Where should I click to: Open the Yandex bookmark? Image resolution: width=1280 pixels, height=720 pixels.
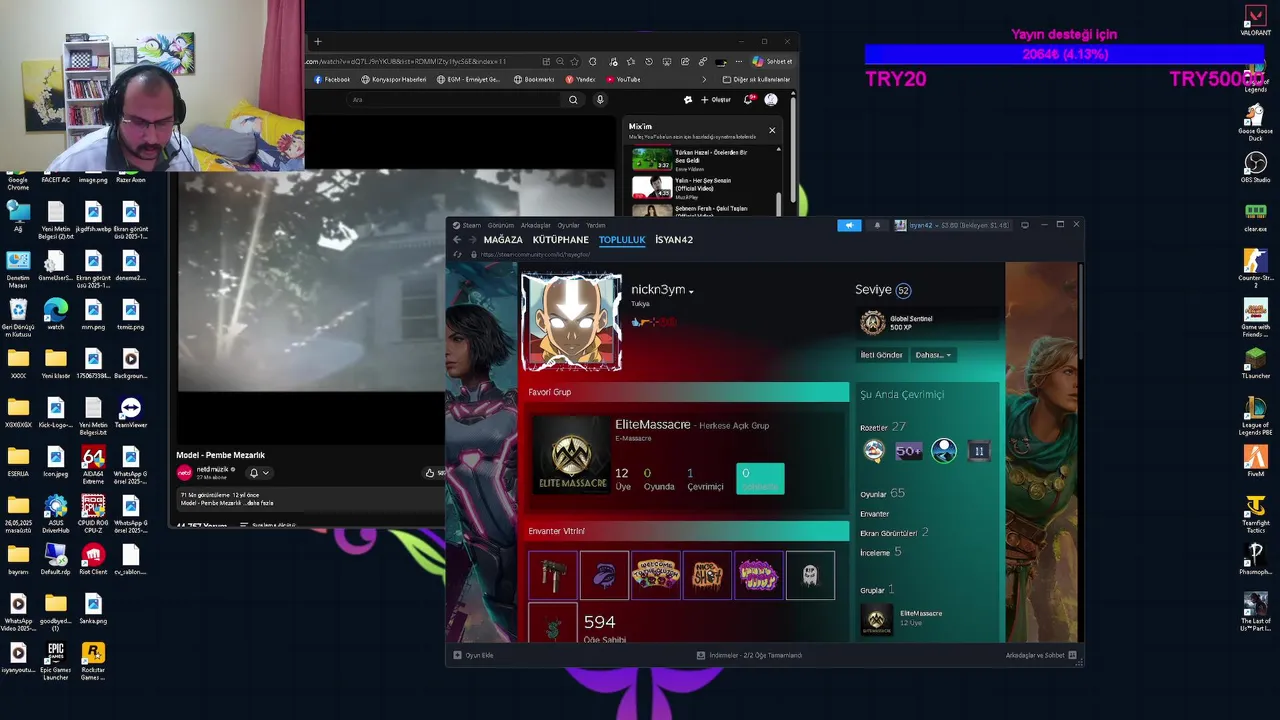click(580, 79)
